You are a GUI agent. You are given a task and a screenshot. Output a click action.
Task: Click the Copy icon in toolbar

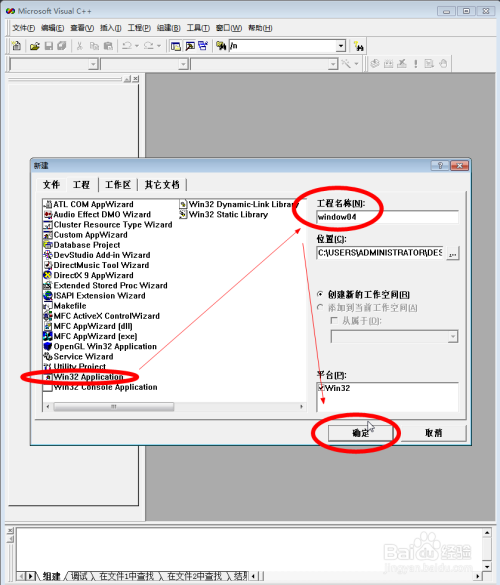pos(94,46)
